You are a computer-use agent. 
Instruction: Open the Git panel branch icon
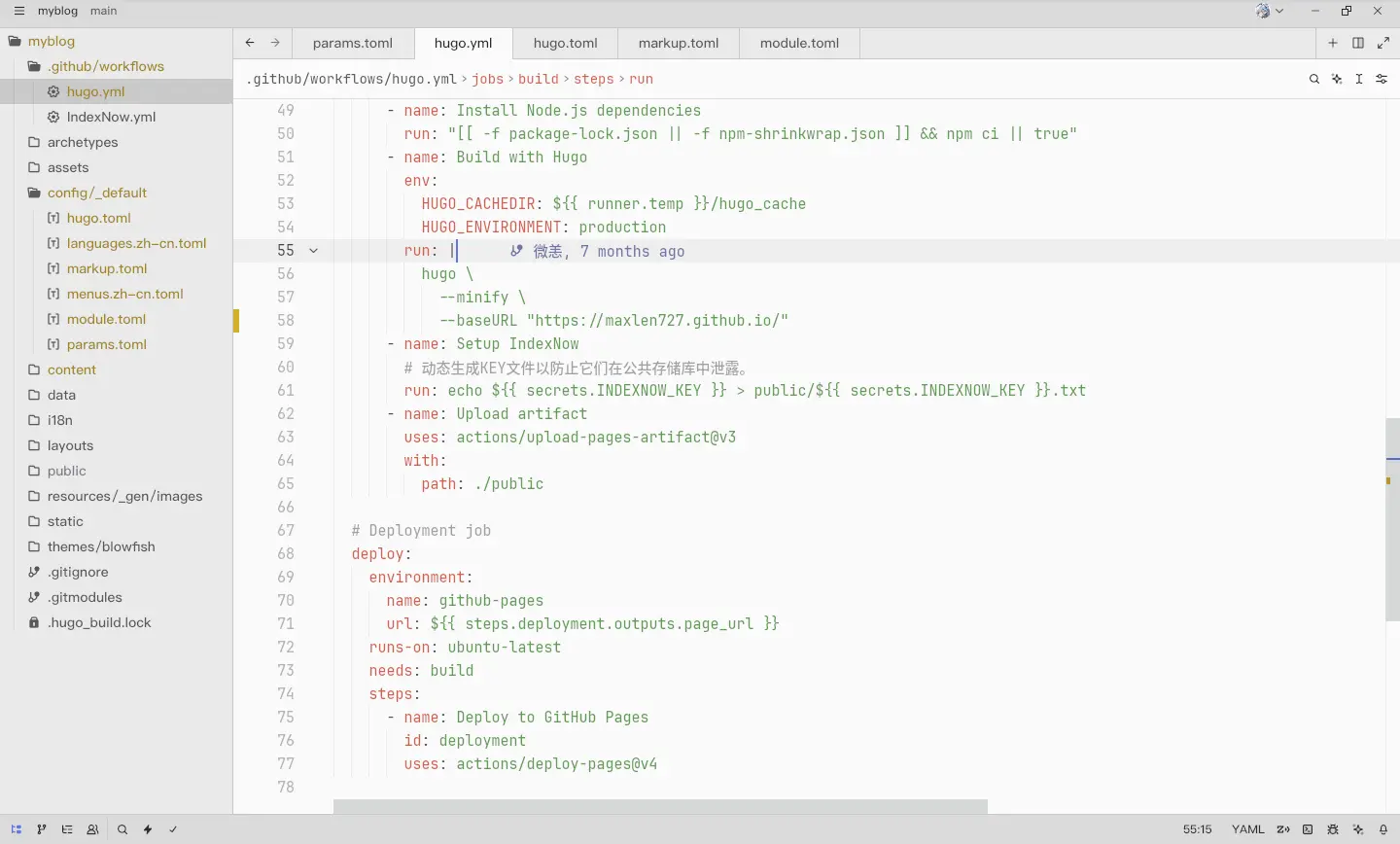(41, 829)
